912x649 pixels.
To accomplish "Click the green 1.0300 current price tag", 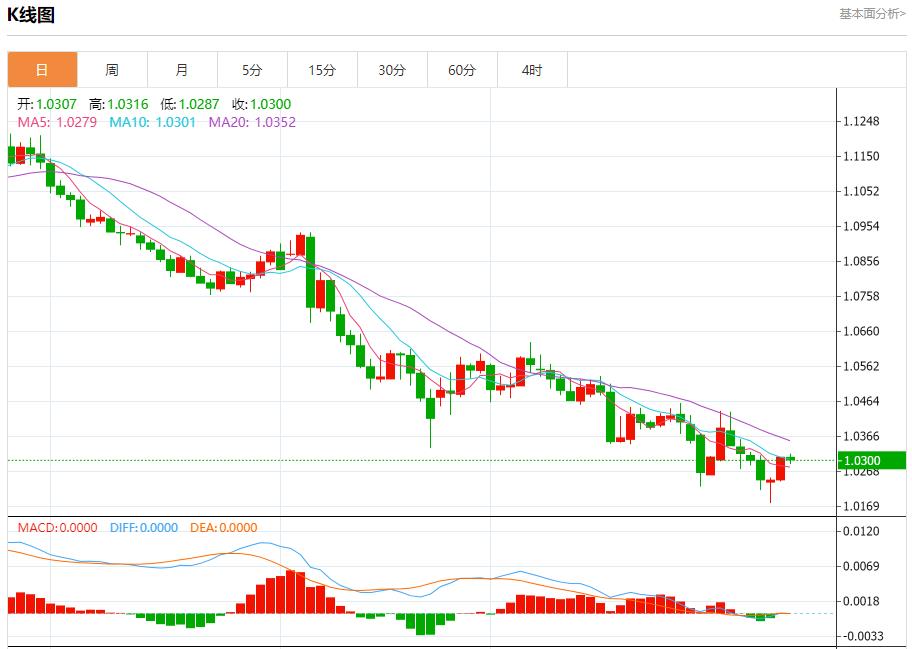I will click(x=859, y=461).
